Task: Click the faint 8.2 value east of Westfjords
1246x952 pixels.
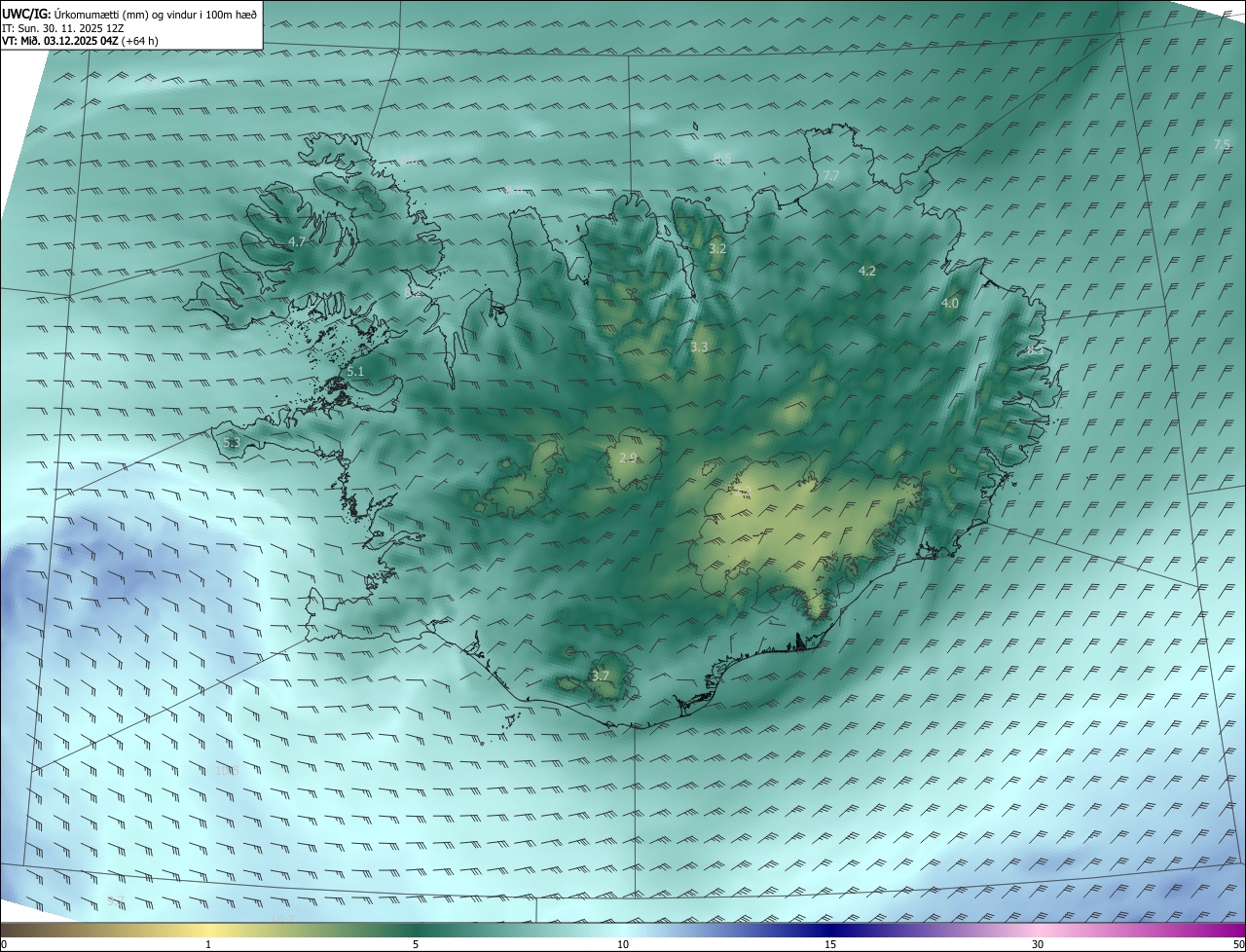Action: pos(413,291)
